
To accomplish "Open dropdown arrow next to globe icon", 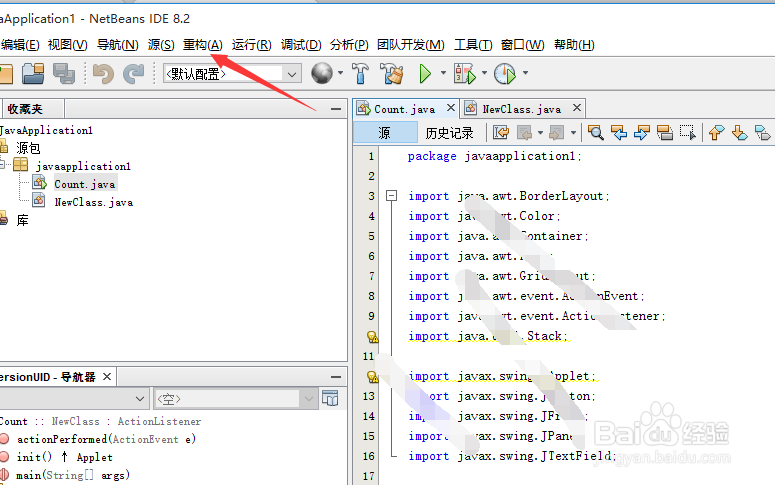I will [341, 73].
